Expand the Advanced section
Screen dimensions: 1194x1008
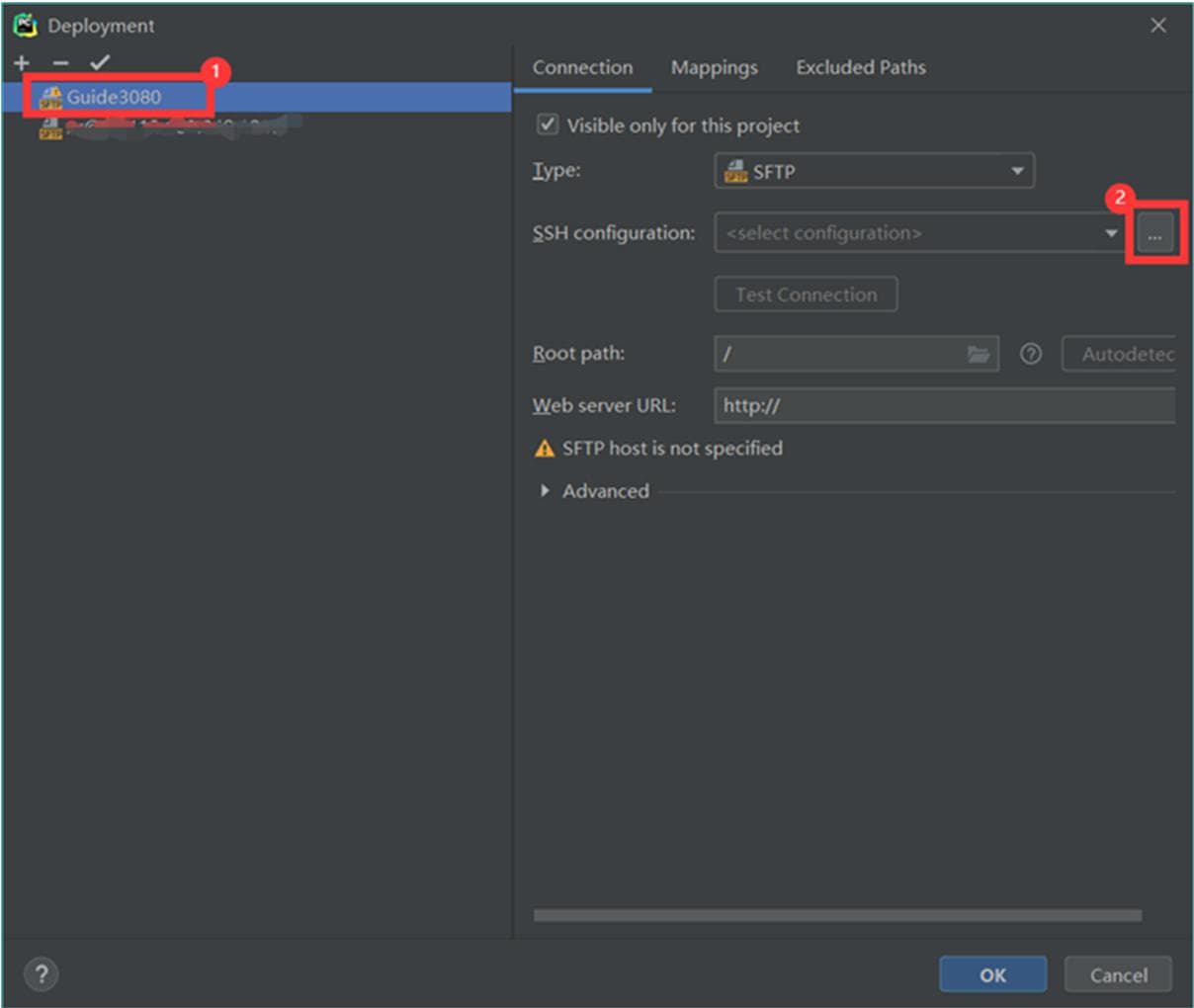click(x=545, y=491)
